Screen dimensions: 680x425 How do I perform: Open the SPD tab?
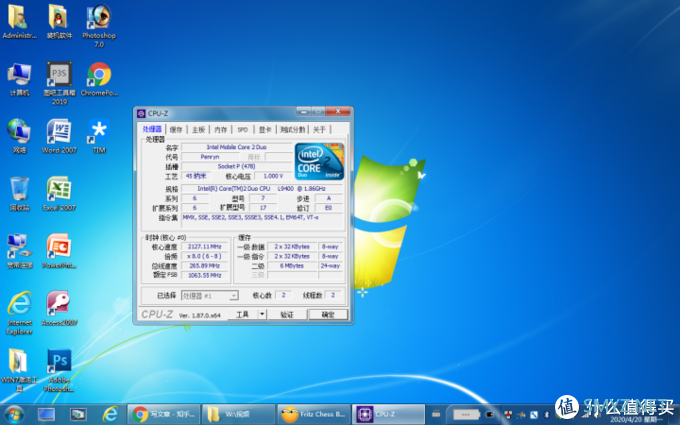(243, 130)
